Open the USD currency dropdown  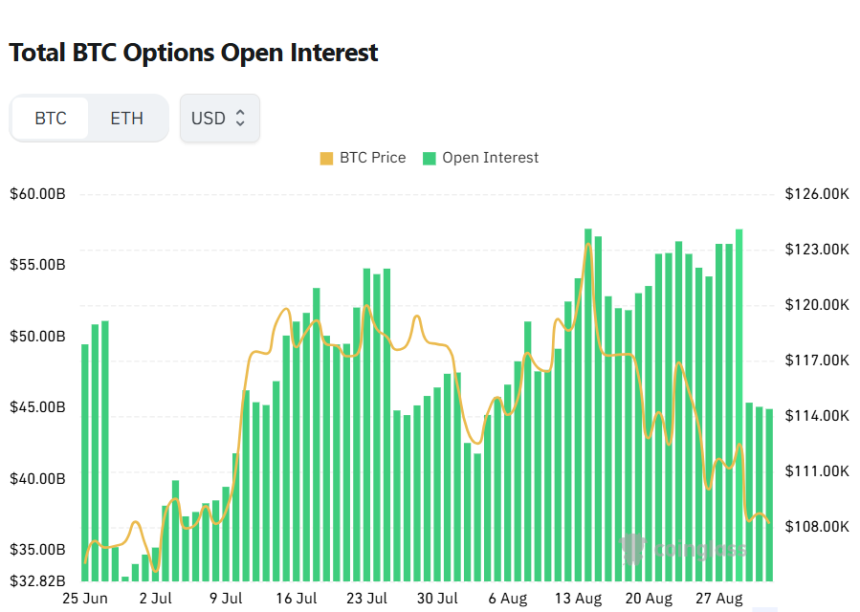tap(219, 118)
